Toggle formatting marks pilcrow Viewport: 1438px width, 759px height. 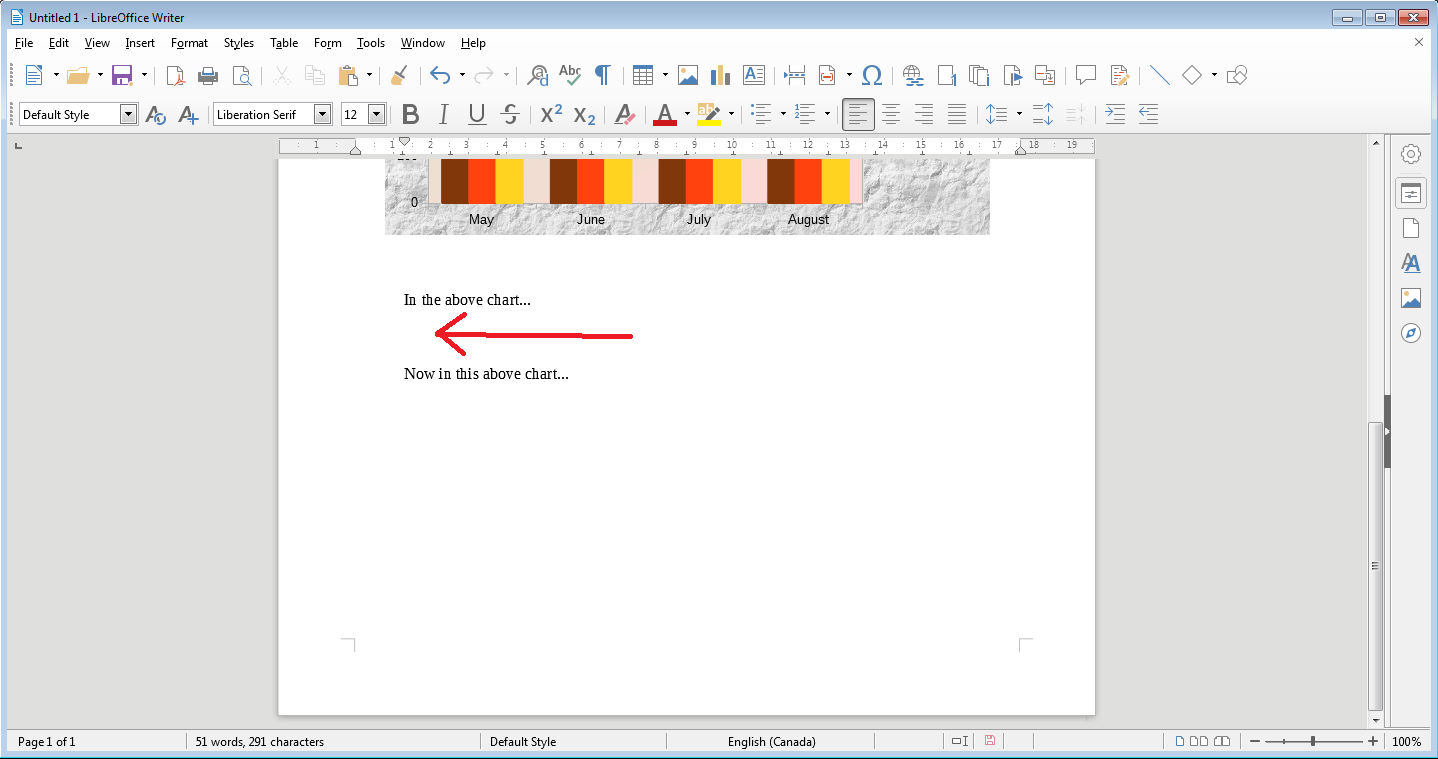603,75
